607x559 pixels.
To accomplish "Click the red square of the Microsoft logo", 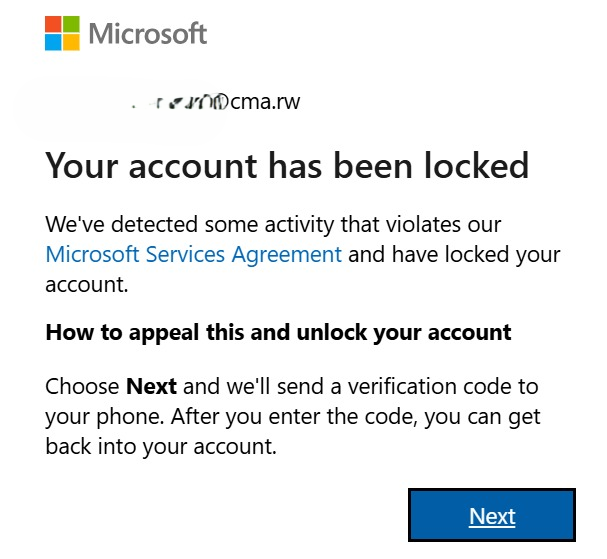I will [53, 24].
